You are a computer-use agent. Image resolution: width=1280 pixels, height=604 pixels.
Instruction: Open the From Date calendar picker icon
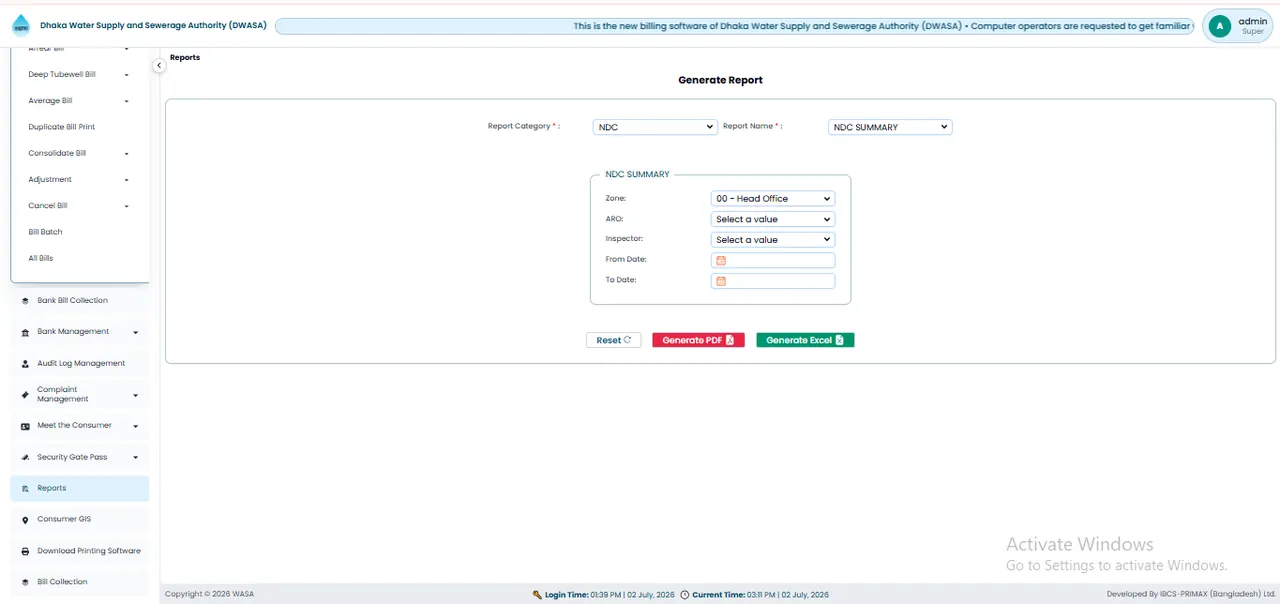tap(721, 261)
